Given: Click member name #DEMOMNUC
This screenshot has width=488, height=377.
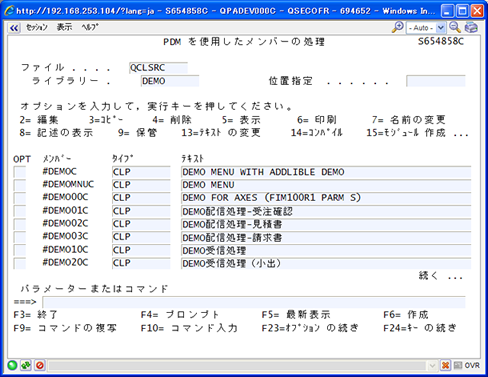Looking at the screenshot, I should (x=68, y=184).
